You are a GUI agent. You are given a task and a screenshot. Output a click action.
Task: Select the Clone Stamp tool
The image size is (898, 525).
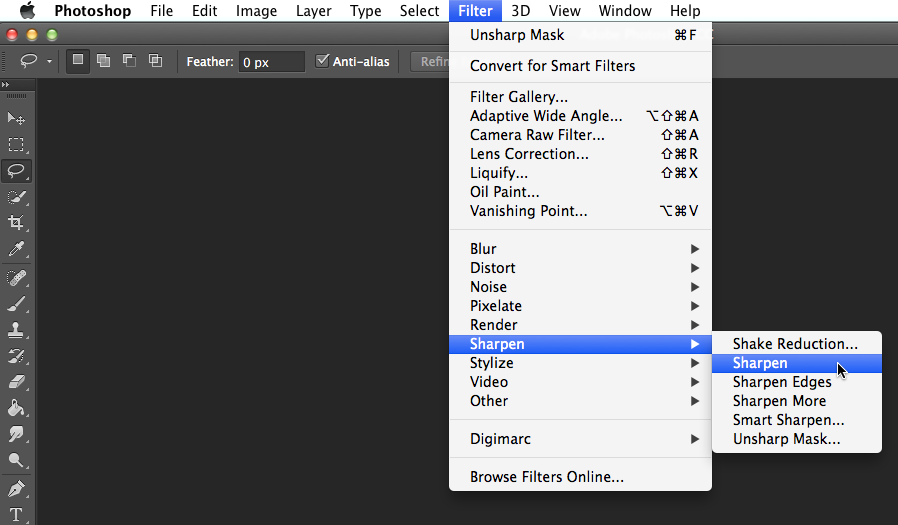(16, 330)
